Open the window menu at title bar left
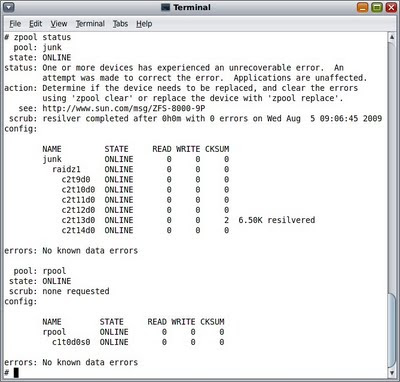This screenshot has height=382, width=400. pyautogui.click(x=10, y=7)
